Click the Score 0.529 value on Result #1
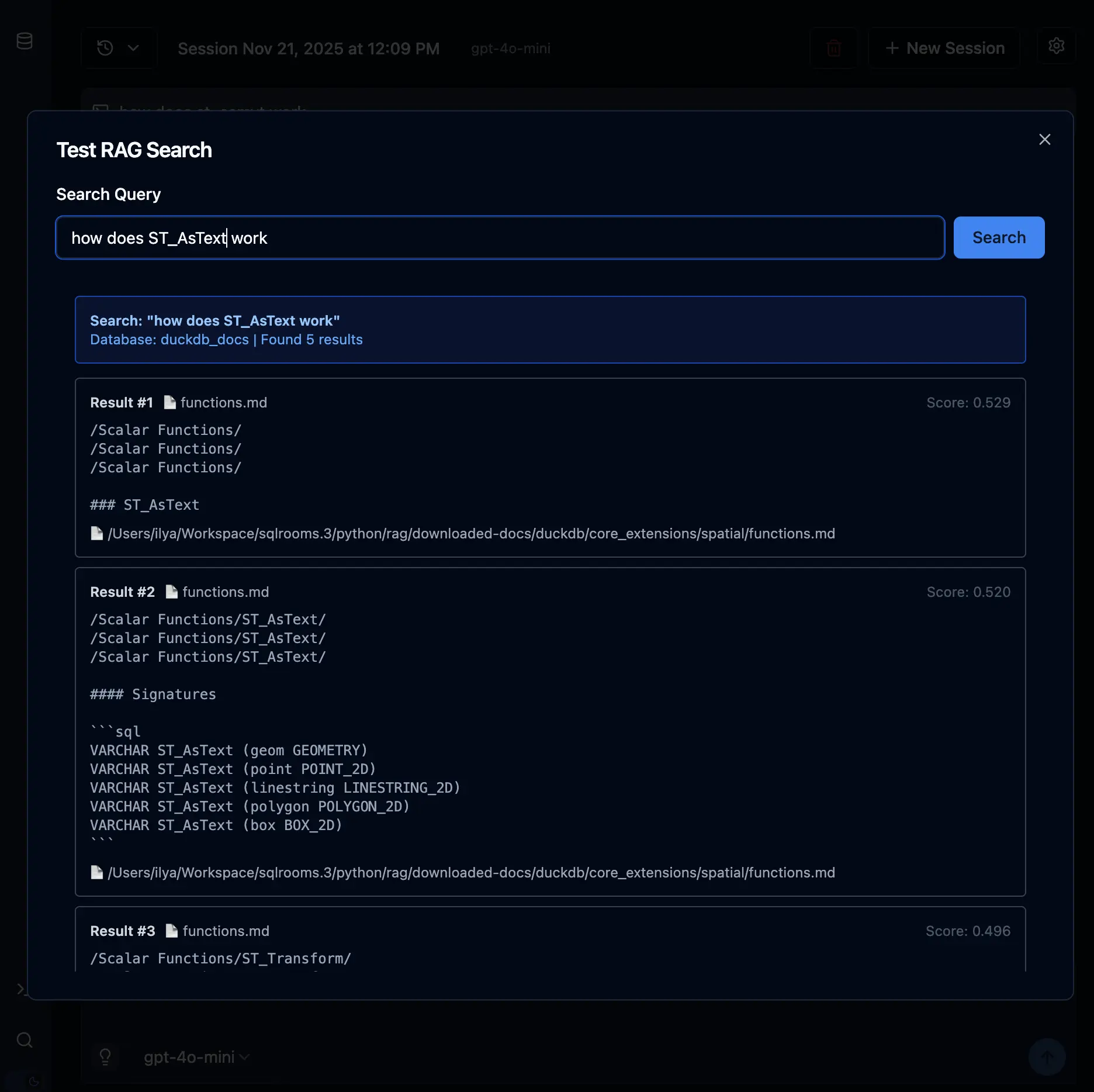The height and width of the screenshot is (1092, 1094). 968,402
